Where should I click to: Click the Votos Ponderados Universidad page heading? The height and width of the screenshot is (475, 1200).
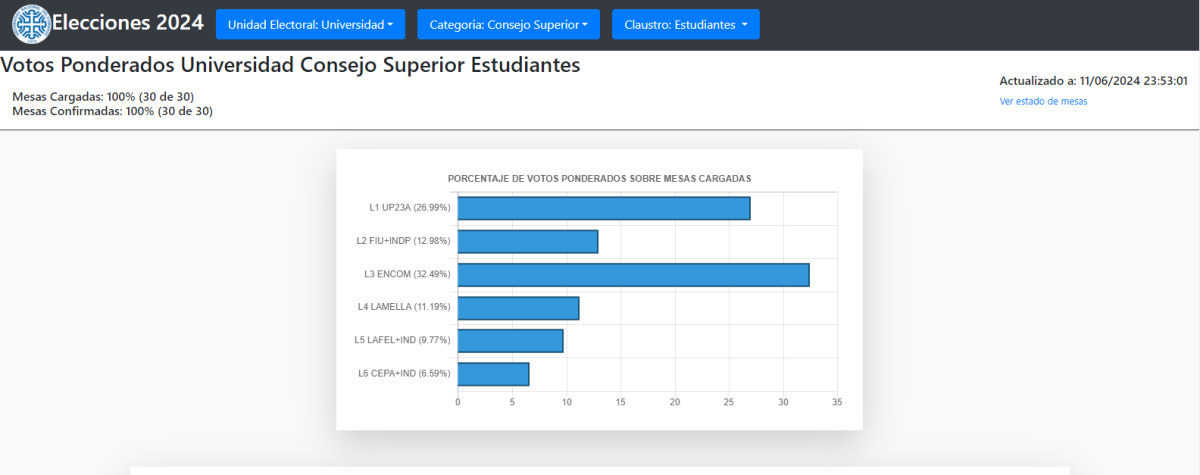point(290,65)
